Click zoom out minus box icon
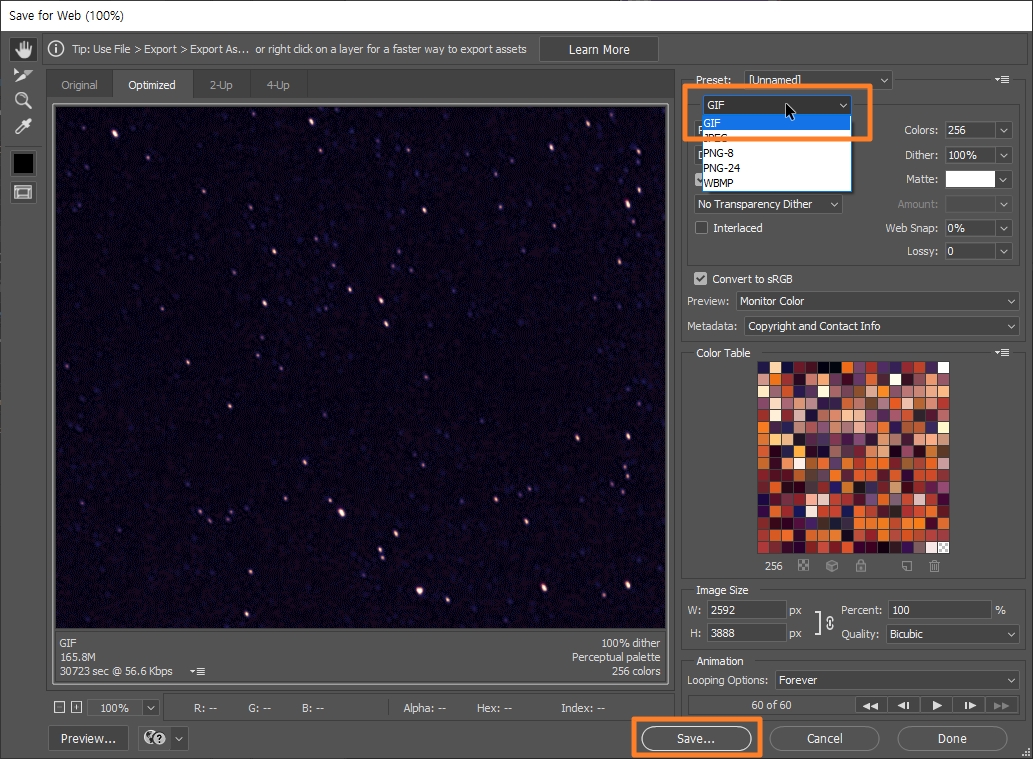 tap(59, 707)
